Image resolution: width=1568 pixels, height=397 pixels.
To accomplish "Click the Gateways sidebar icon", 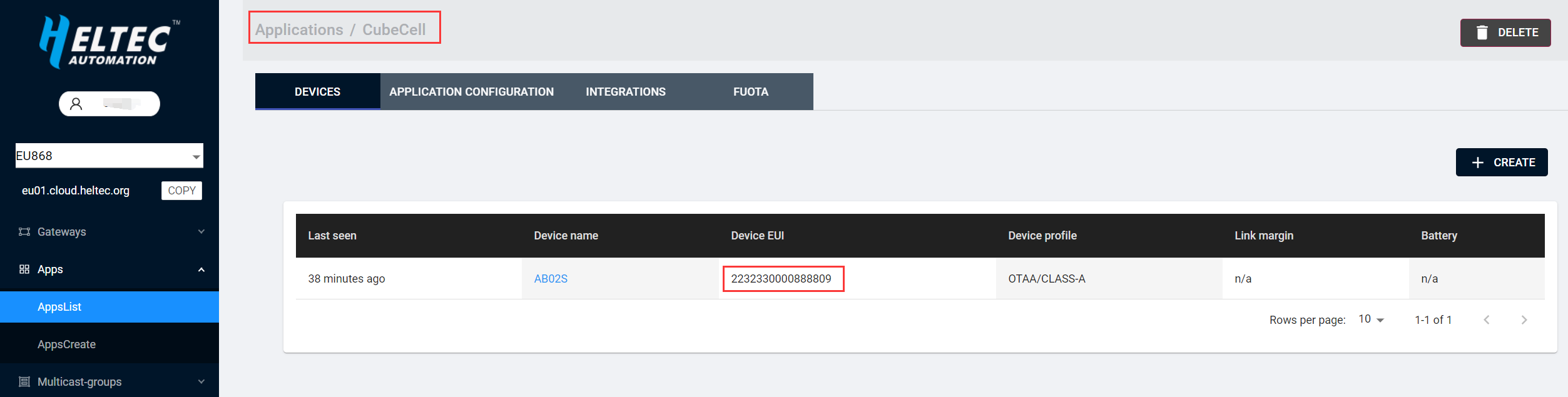I will click(24, 232).
